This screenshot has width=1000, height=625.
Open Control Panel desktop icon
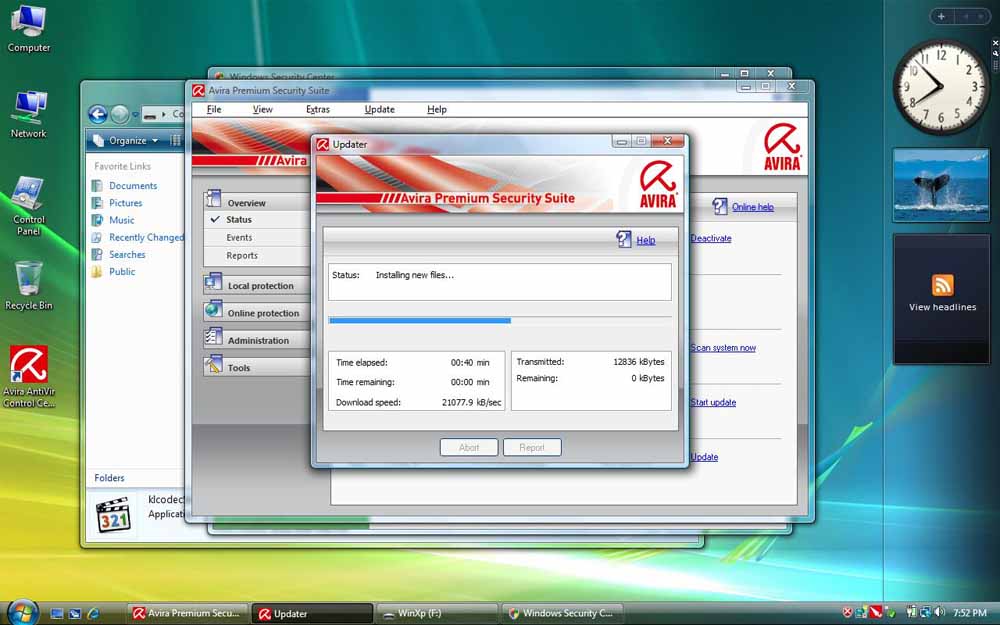click(x=29, y=194)
